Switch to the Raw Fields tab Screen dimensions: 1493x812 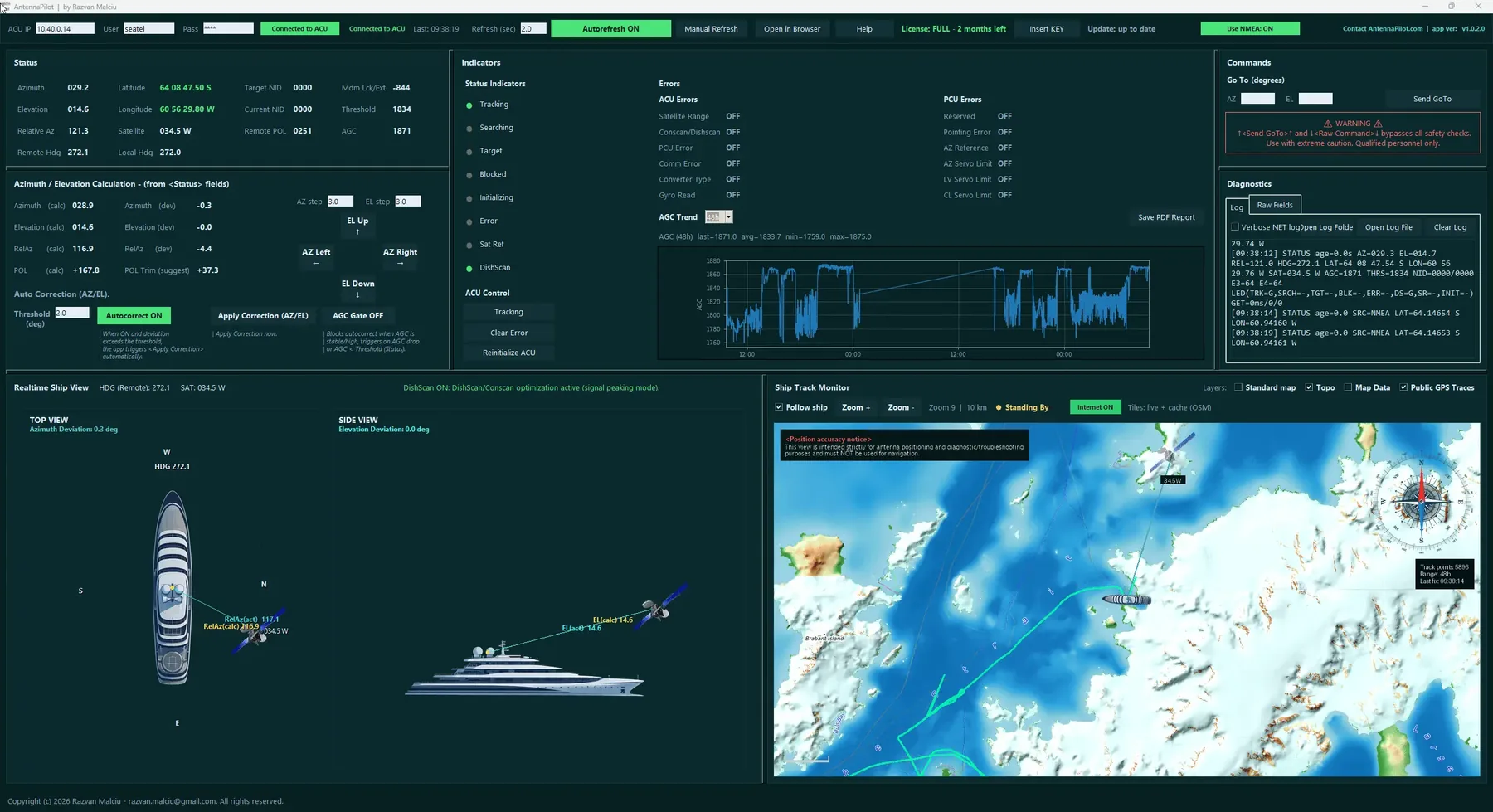coord(1275,205)
